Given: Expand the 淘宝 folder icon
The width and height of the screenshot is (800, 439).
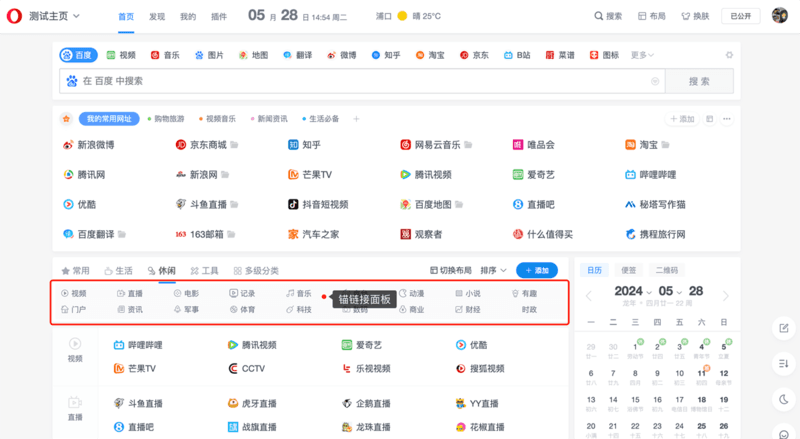Looking at the screenshot, I should 665,145.
